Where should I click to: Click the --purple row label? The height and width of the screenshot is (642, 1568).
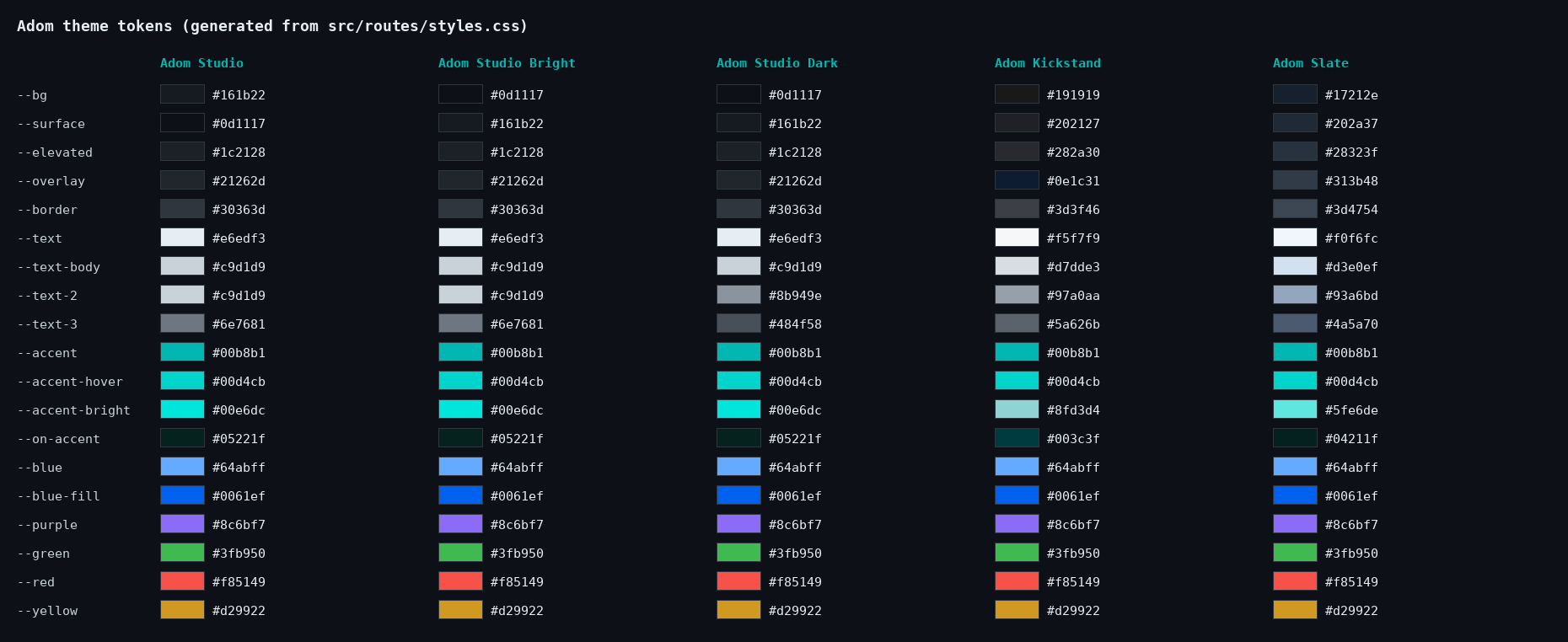point(47,525)
